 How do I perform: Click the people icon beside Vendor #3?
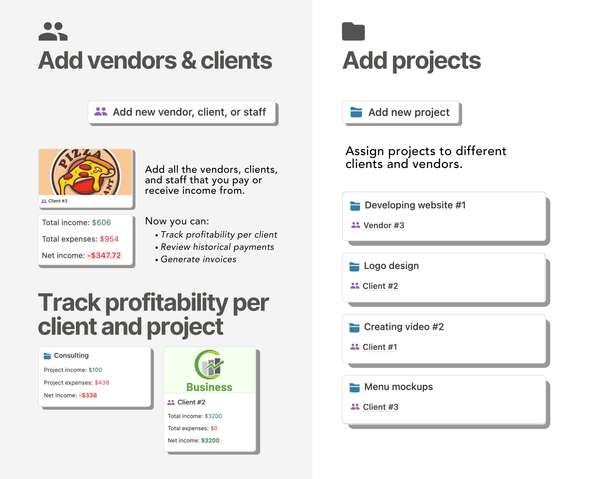(355, 226)
